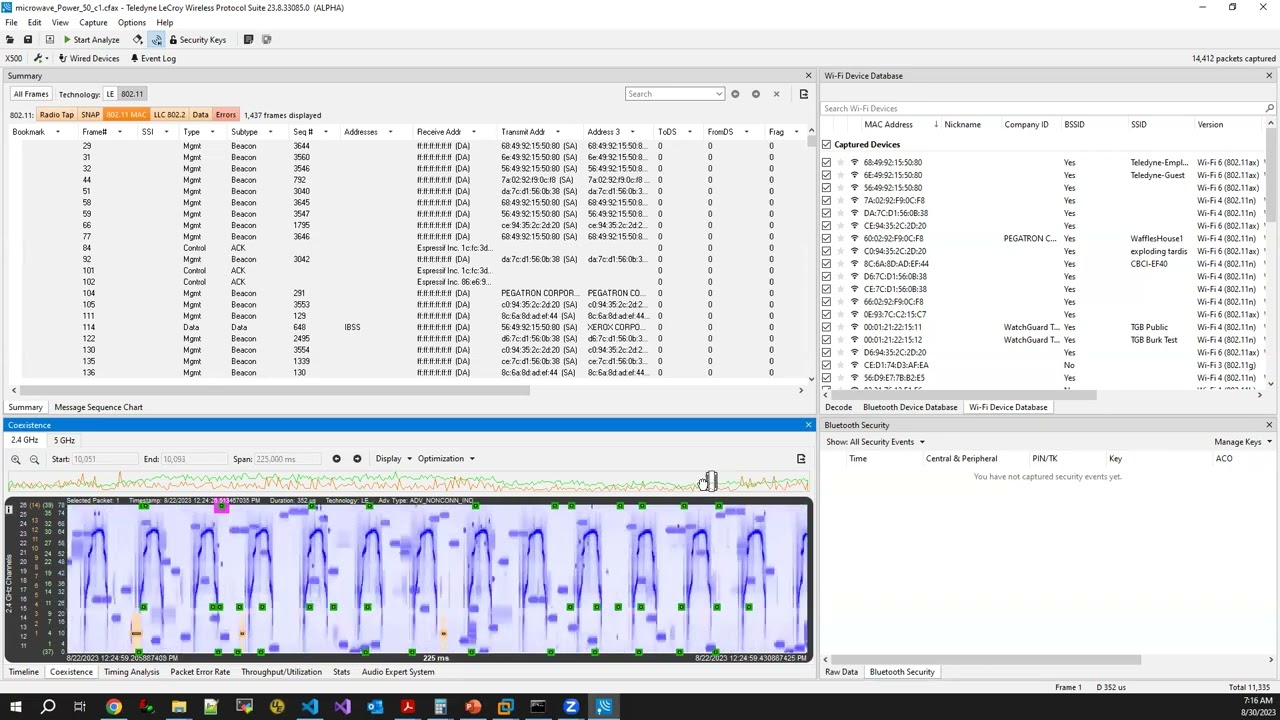Viewport: 1280px width, 720px height.
Task: Open Security Keys
Action: 196,40
